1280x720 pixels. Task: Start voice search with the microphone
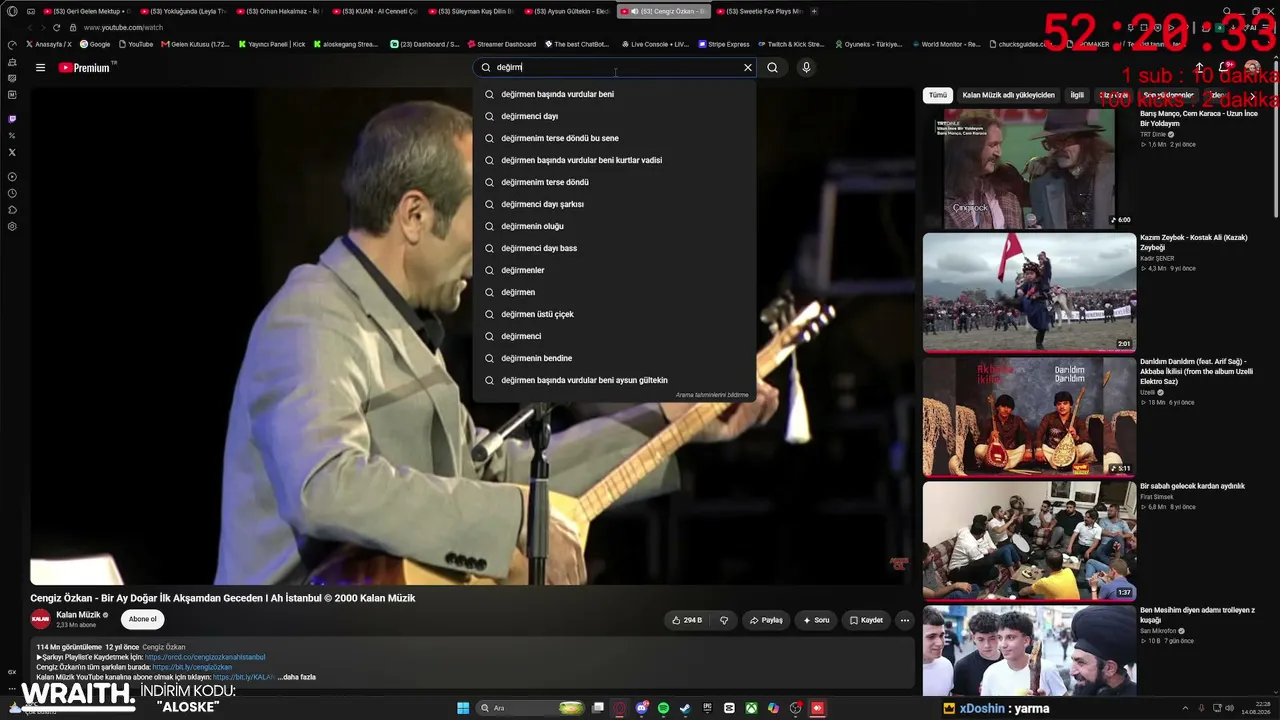(x=806, y=68)
